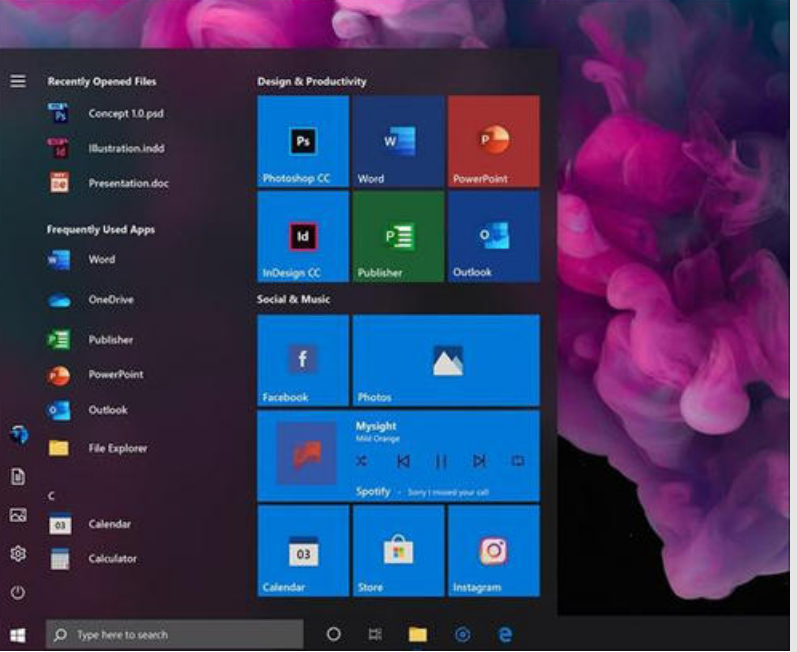Open the Documents shortcut in Start sidebar
Screen dimensions: 797x652
(18, 477)
